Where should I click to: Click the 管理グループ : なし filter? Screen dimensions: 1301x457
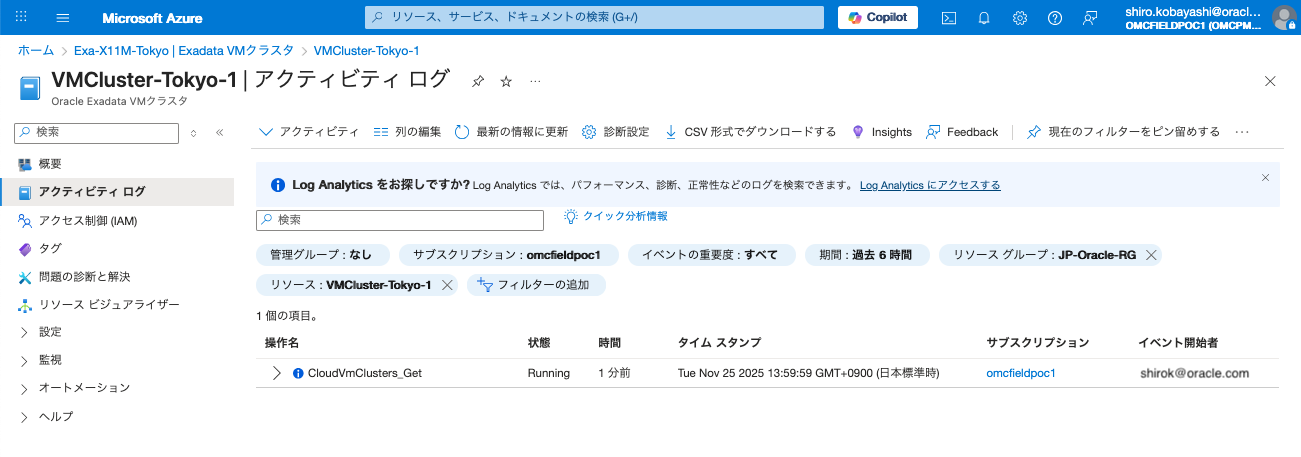click(x=321, y=255)
